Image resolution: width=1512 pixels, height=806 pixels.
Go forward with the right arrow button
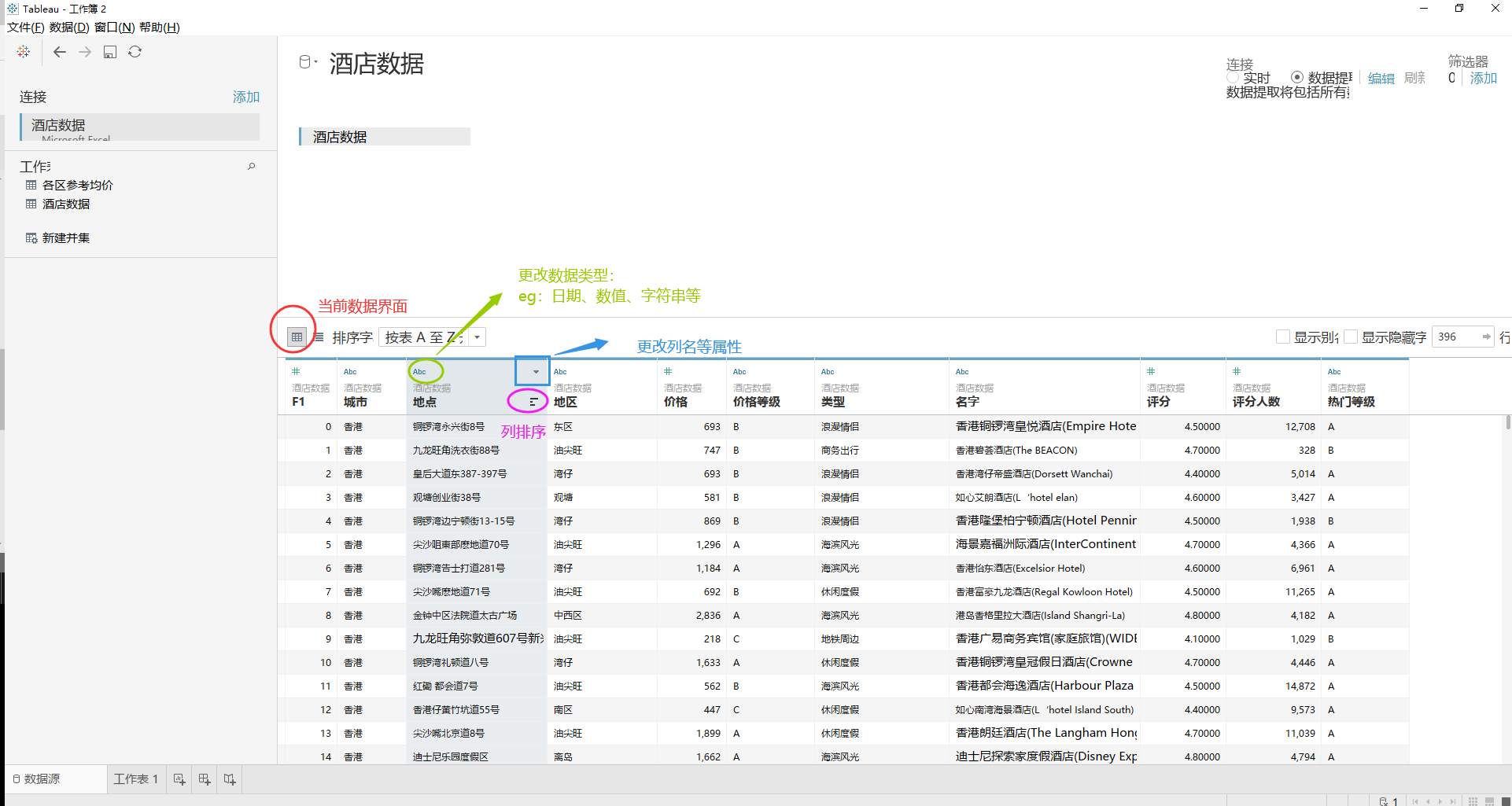click(85, 52)
